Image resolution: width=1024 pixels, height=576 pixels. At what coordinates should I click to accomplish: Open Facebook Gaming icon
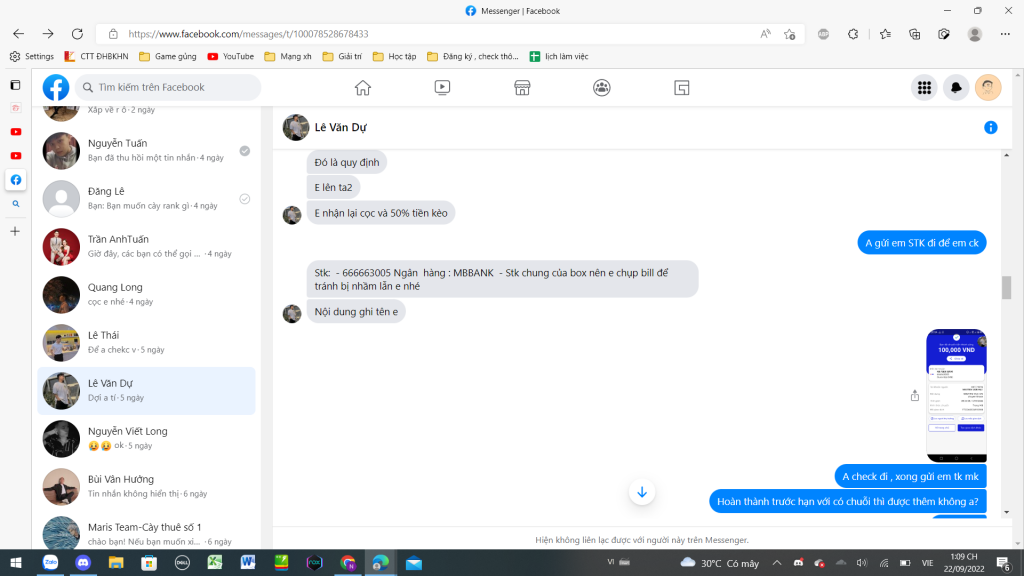coord(682,88)
